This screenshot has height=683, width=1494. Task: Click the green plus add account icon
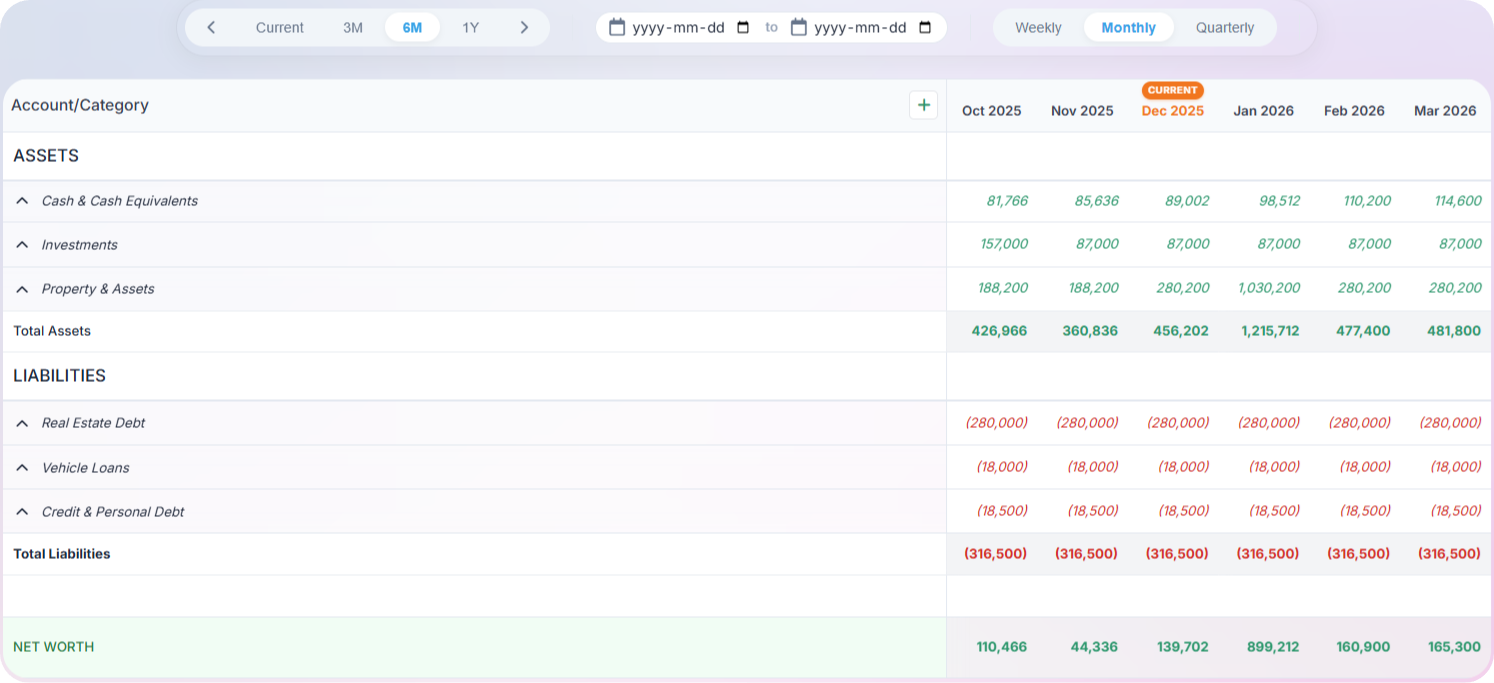[923, 105]
